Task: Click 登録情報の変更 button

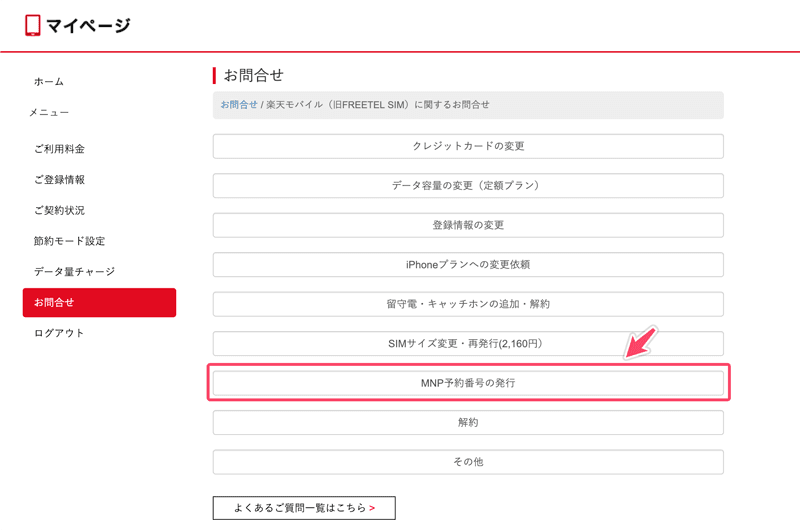Action: click(x=468, y=225)
